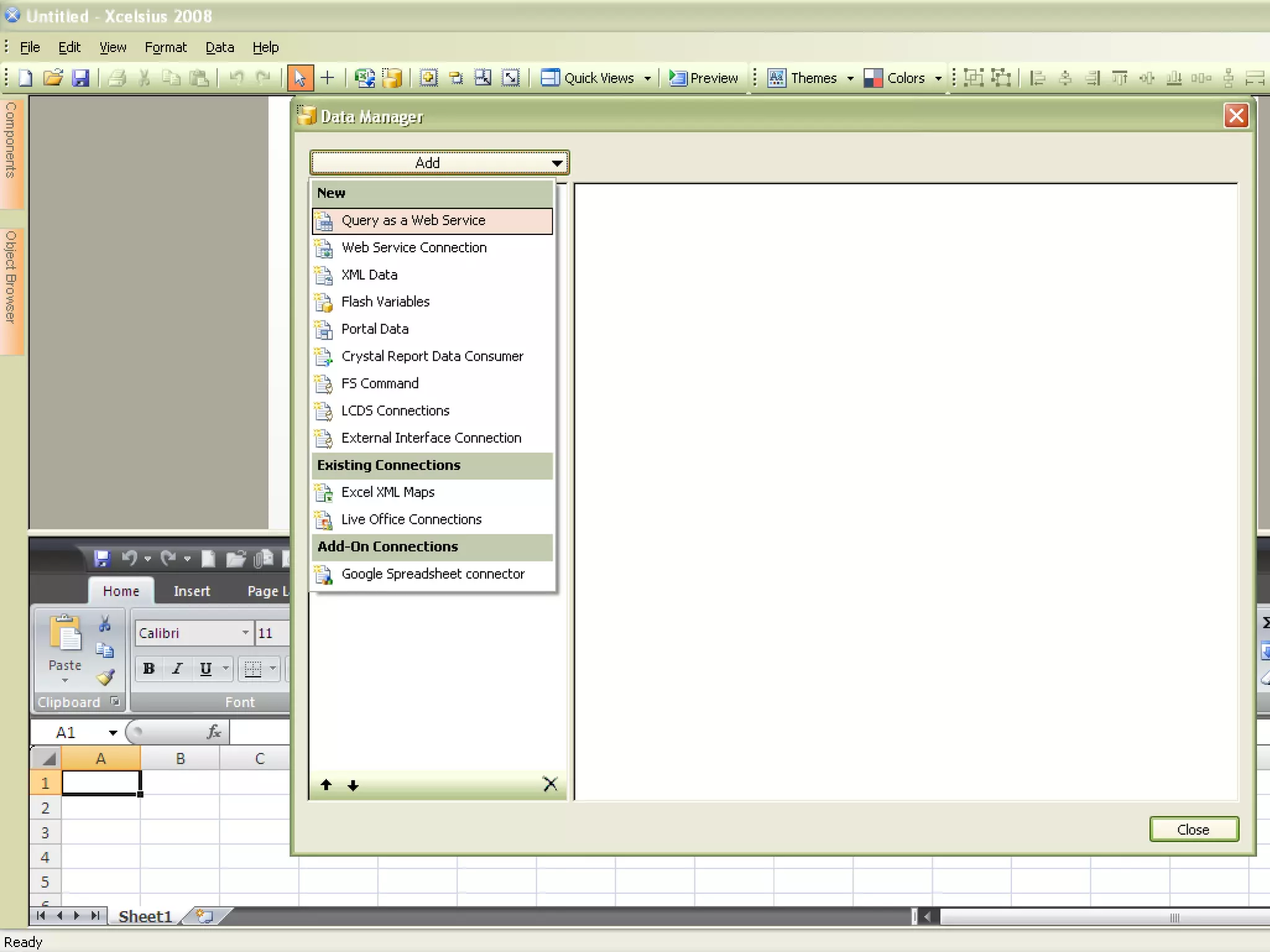Open the View menu

click(x=113, y=47)
